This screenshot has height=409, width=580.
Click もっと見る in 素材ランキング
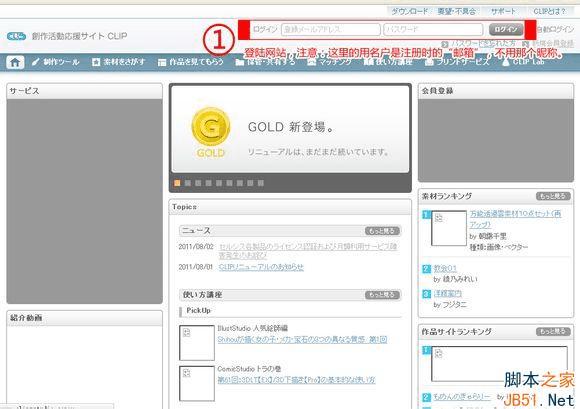(x=553, y=196)
